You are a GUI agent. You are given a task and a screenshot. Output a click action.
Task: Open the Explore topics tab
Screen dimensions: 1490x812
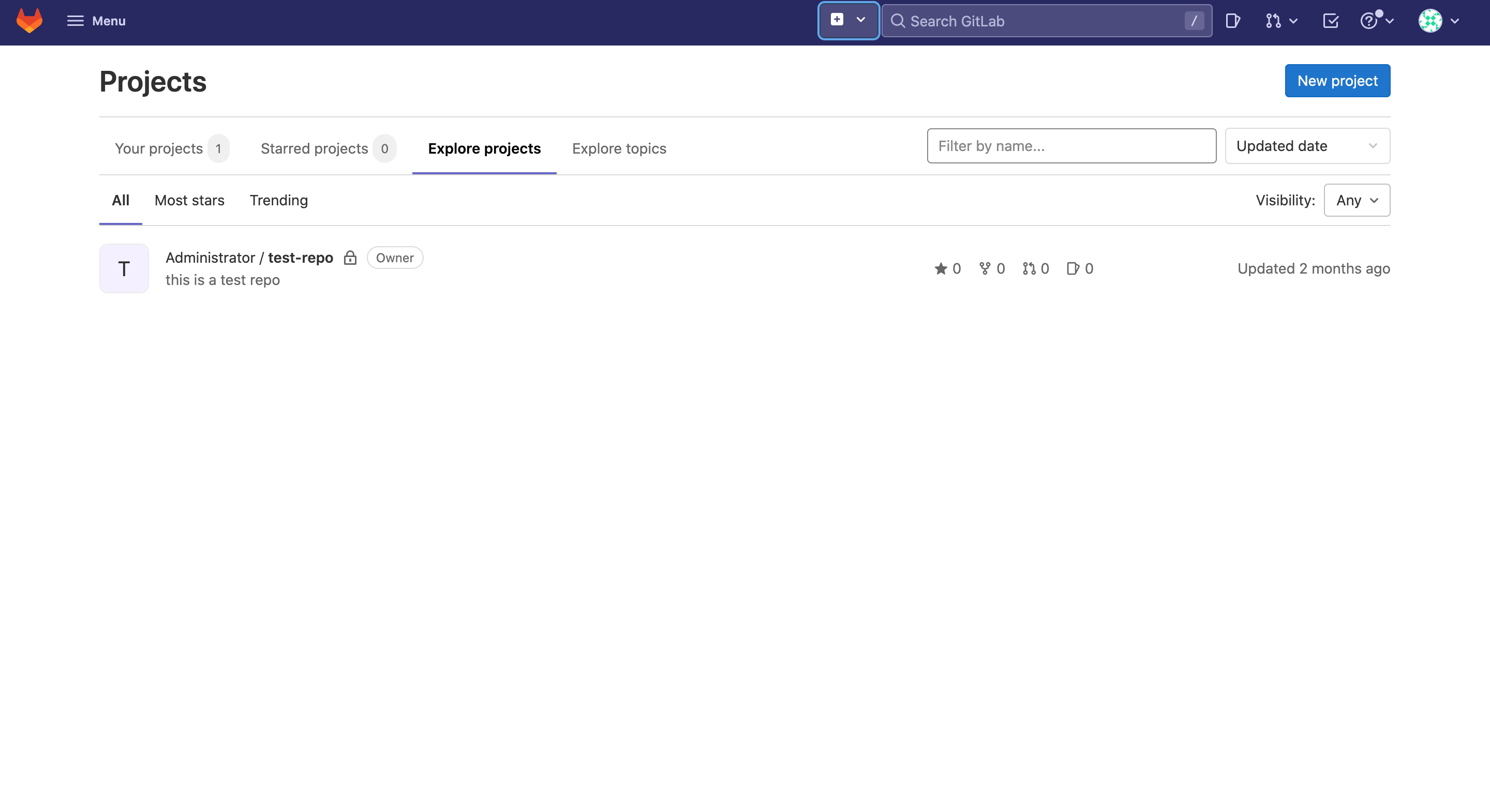619,148
